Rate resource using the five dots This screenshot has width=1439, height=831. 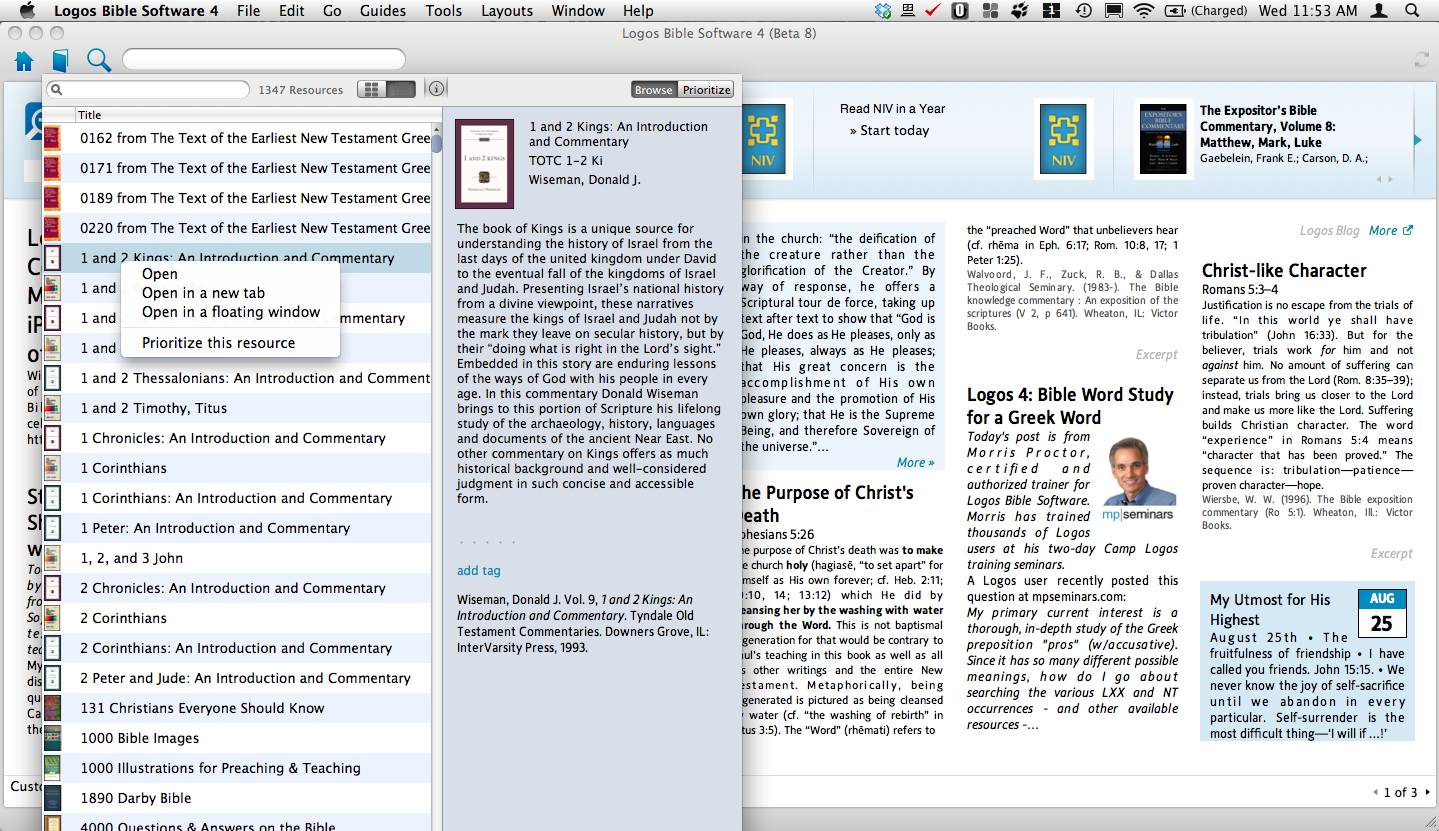click(x=487, y=543)
